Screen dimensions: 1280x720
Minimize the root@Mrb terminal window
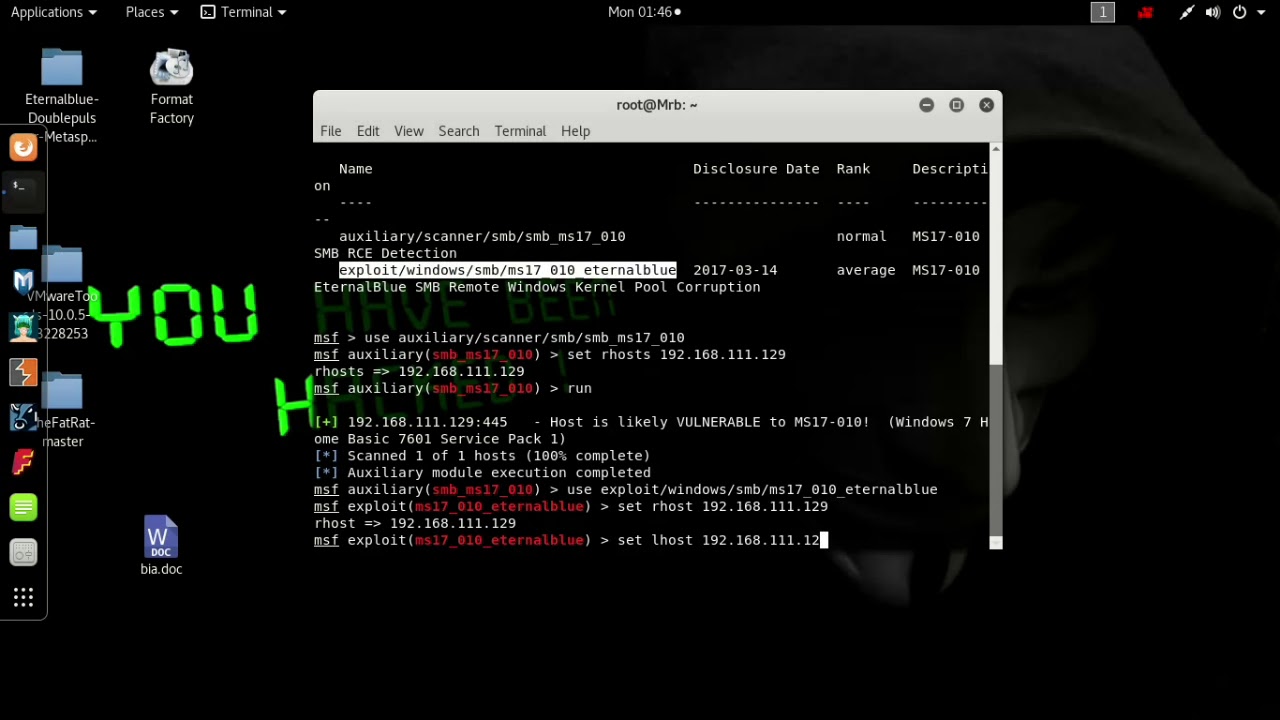point(927,105)
